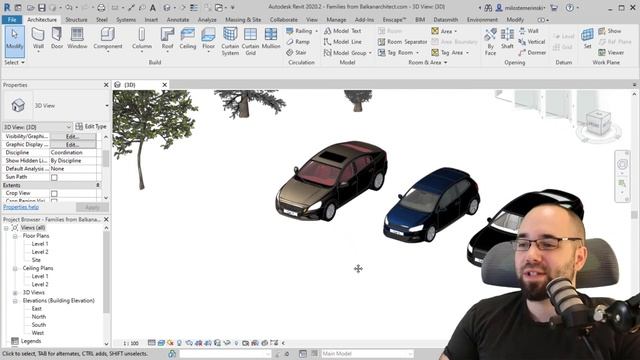
Task: Click the Ramp tool
Action: (298, 42)
